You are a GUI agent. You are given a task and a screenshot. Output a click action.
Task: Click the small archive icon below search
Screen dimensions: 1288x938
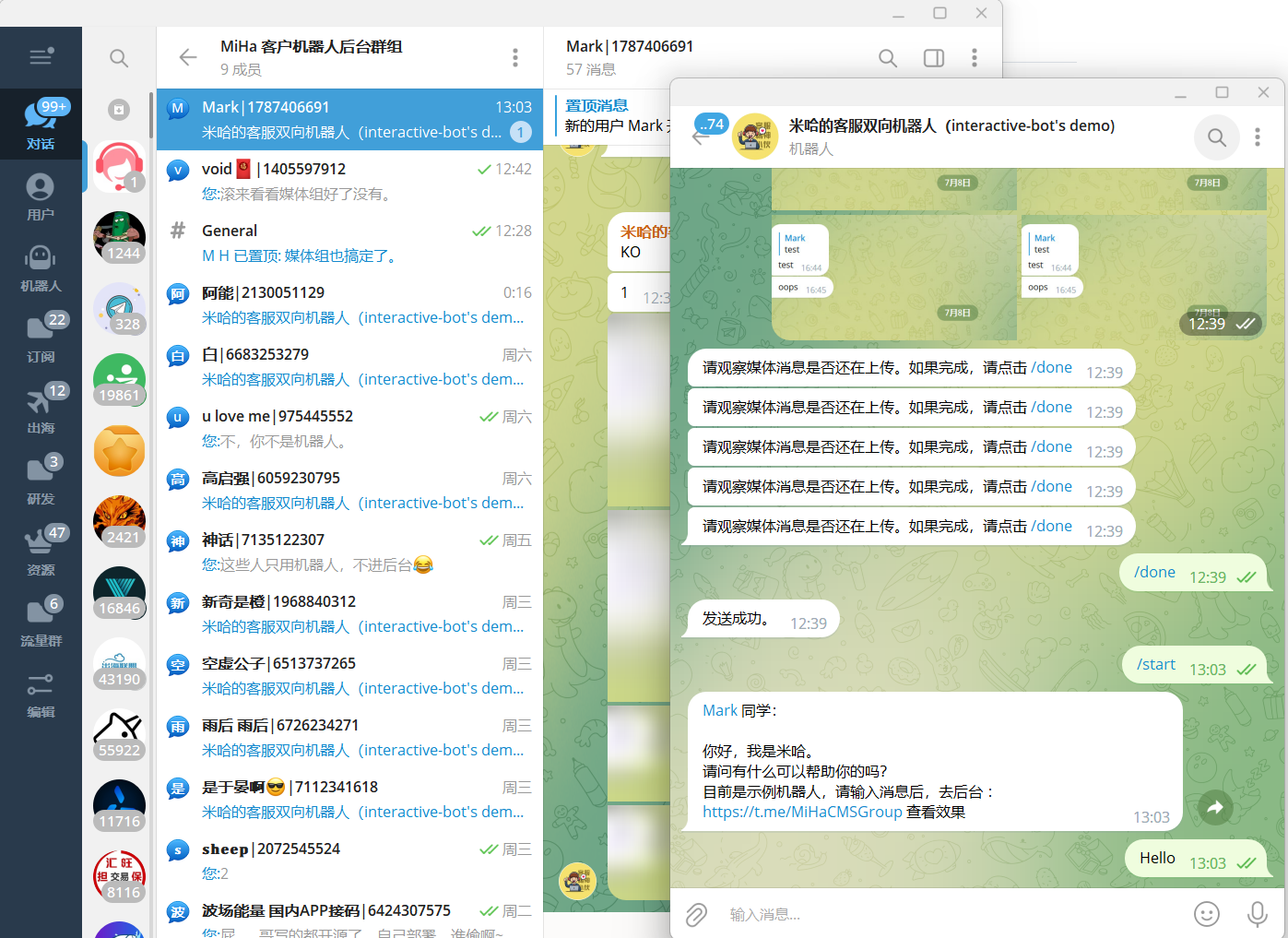119,110
